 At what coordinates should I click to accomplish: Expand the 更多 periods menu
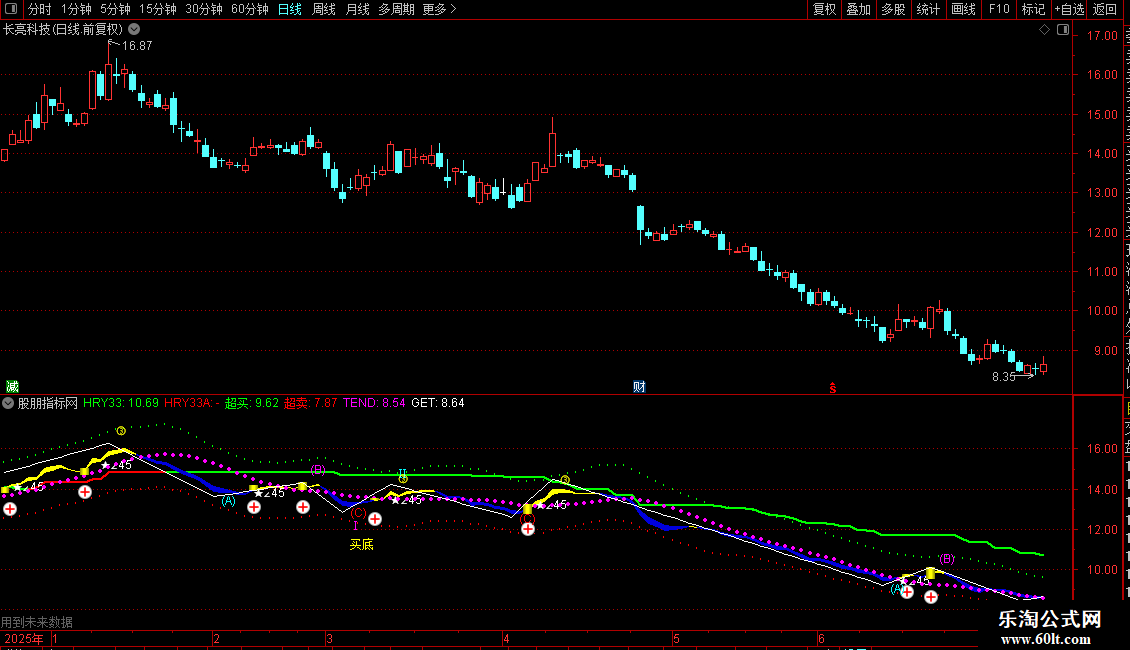(439, 9)
